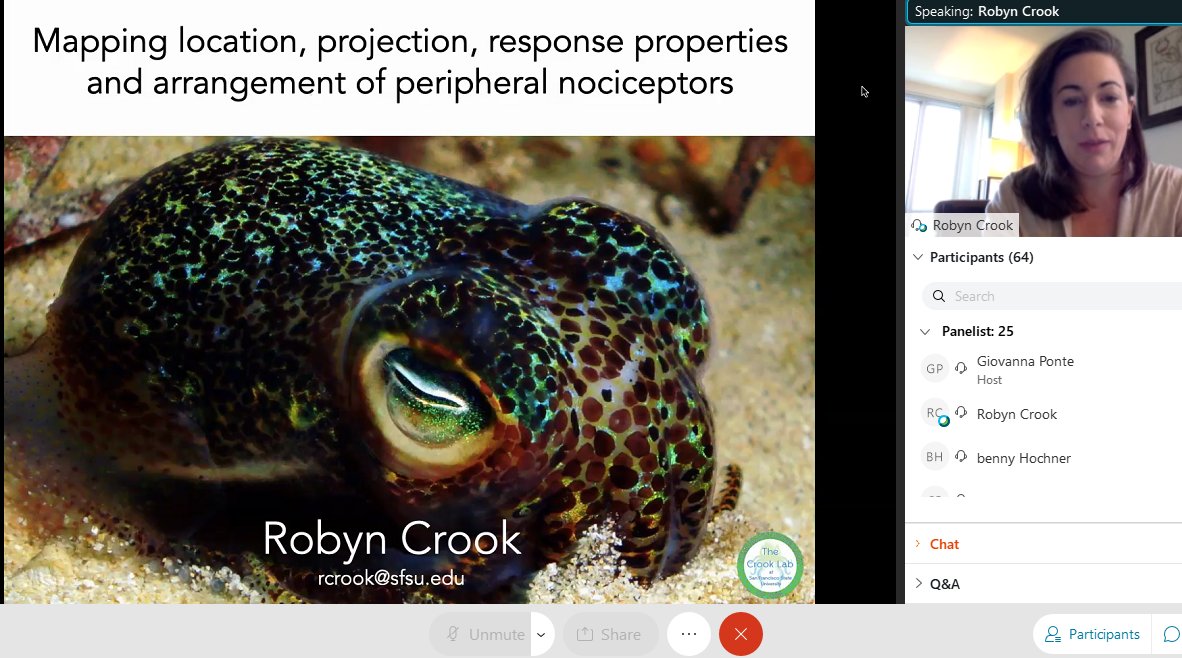This screenshot has height=658, width=1182.
Task: Click headset icon next to benny Hochner
Action: point(961,456)
